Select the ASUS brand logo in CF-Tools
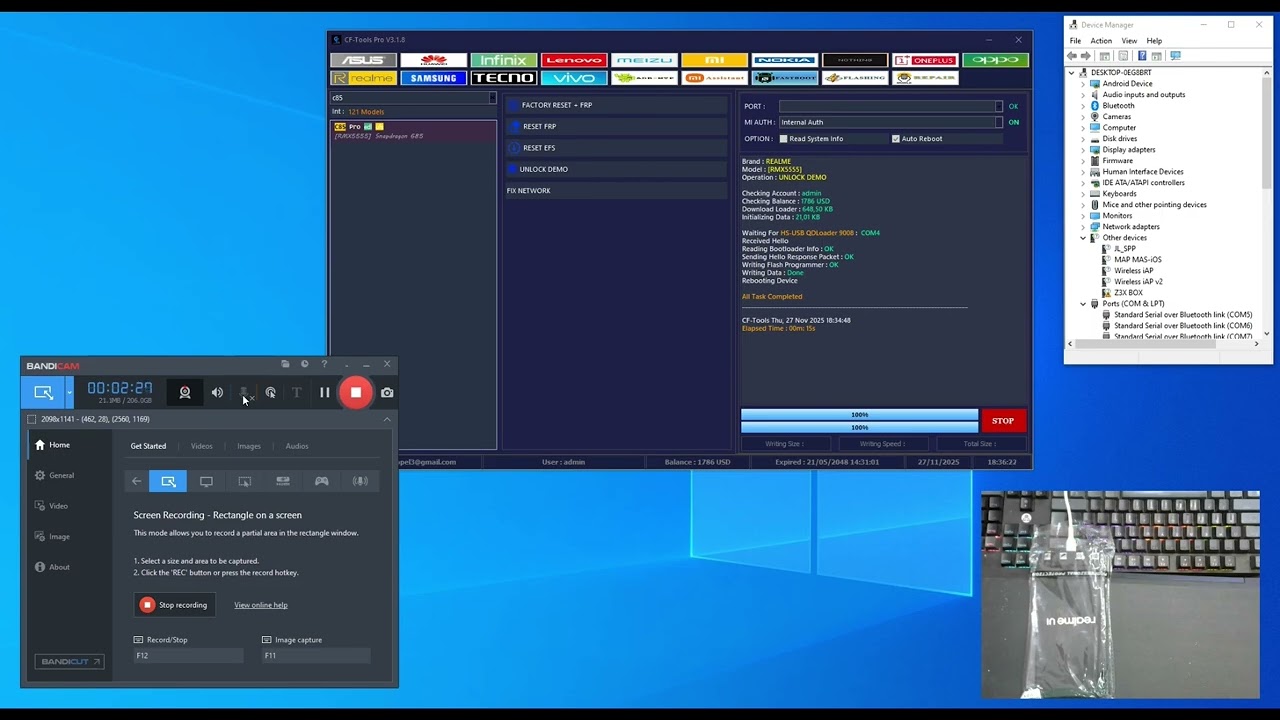Viewport: 1280px width, 720px height. 363,60
